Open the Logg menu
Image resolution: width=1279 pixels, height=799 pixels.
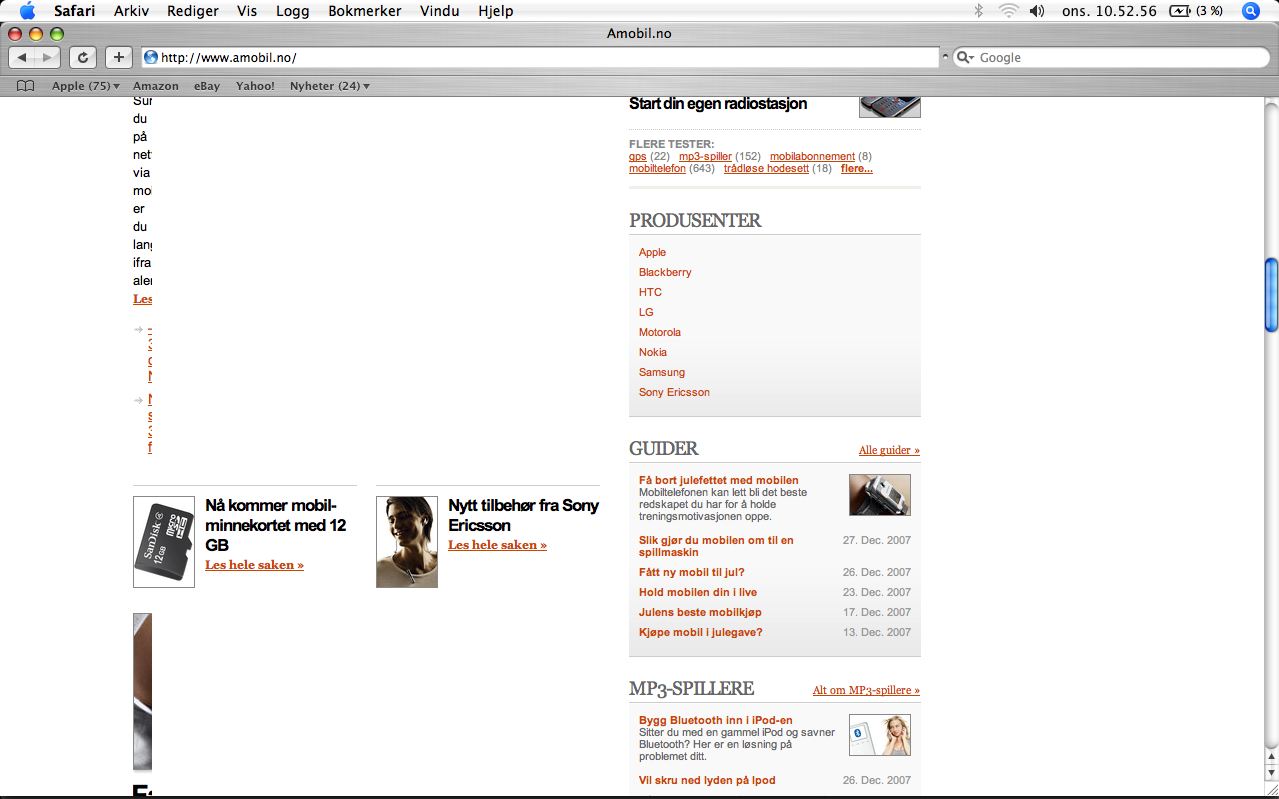tap(292, 11)
